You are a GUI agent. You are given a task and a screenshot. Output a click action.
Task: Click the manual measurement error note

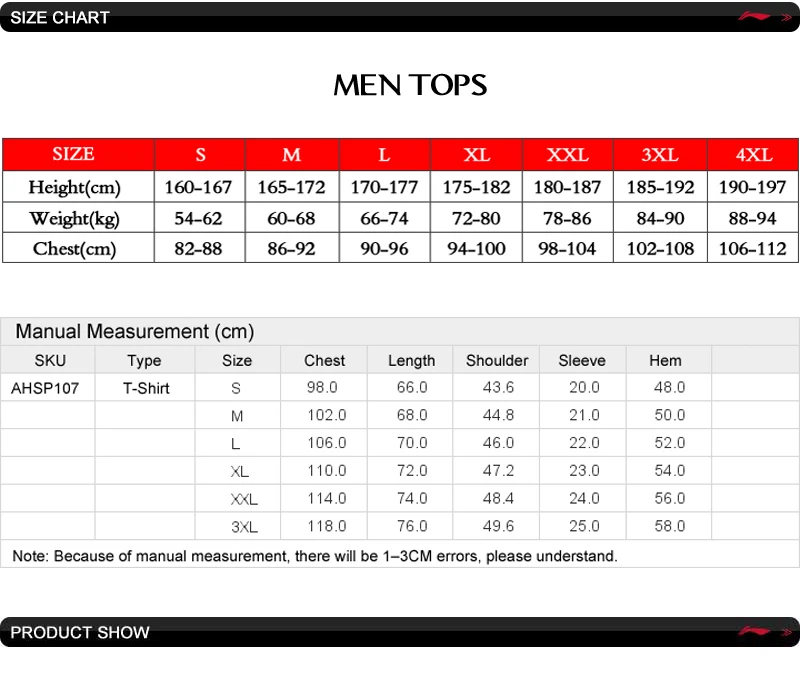coord(315,556)
